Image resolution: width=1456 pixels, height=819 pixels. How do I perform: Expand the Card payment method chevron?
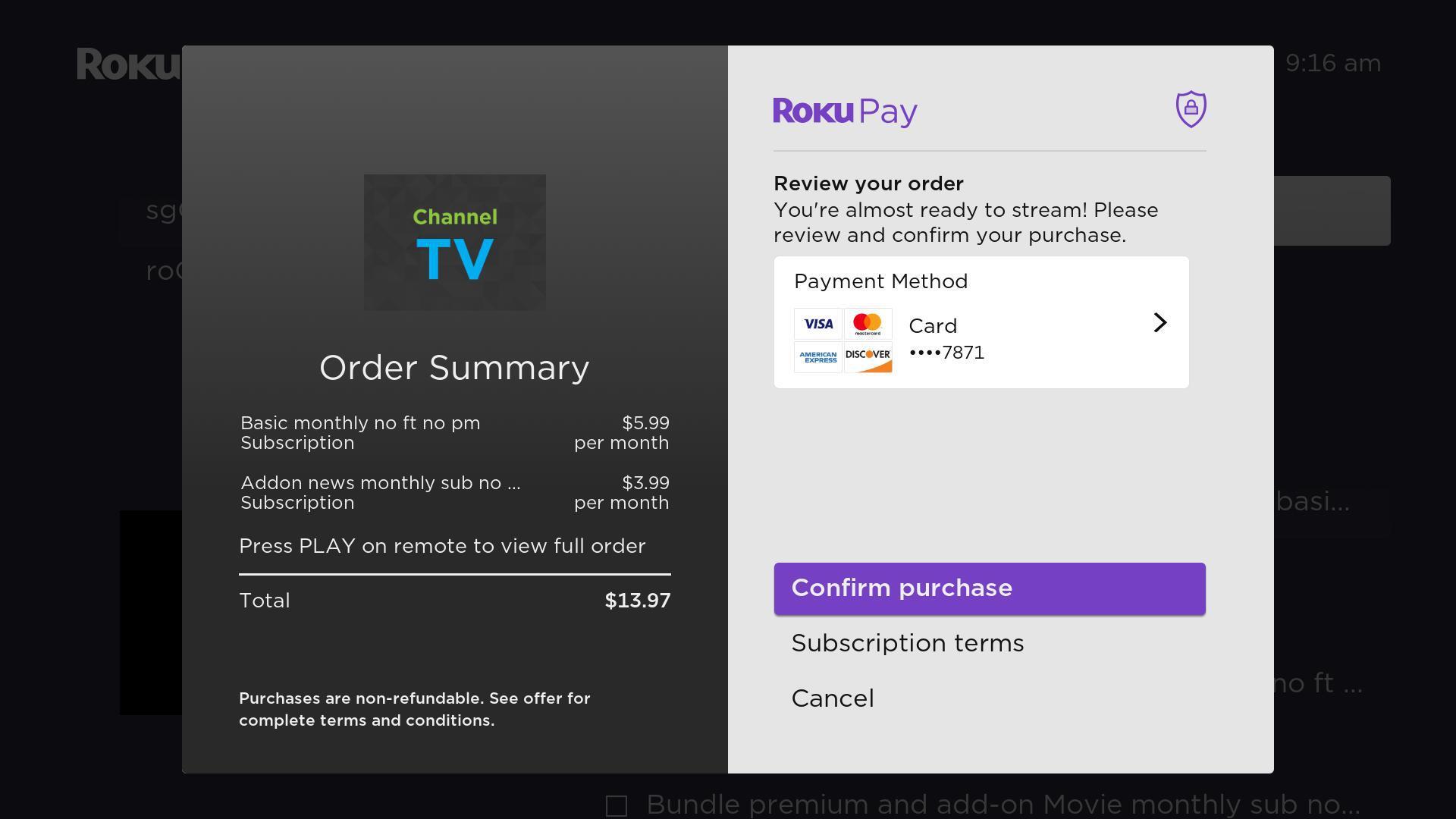[x=1159, y=322]
